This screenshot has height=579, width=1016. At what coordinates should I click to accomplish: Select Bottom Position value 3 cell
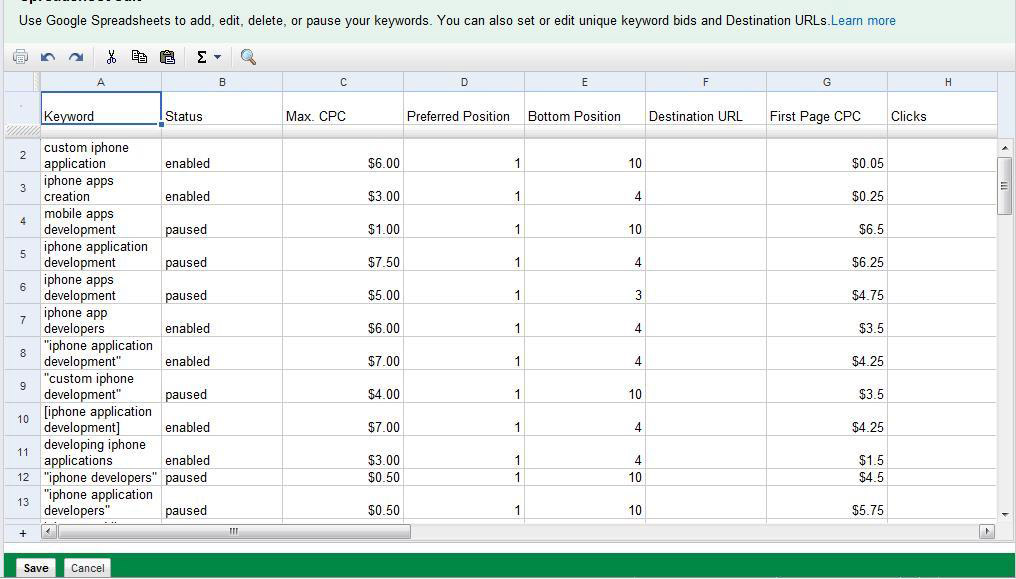(x=585, y=288)
